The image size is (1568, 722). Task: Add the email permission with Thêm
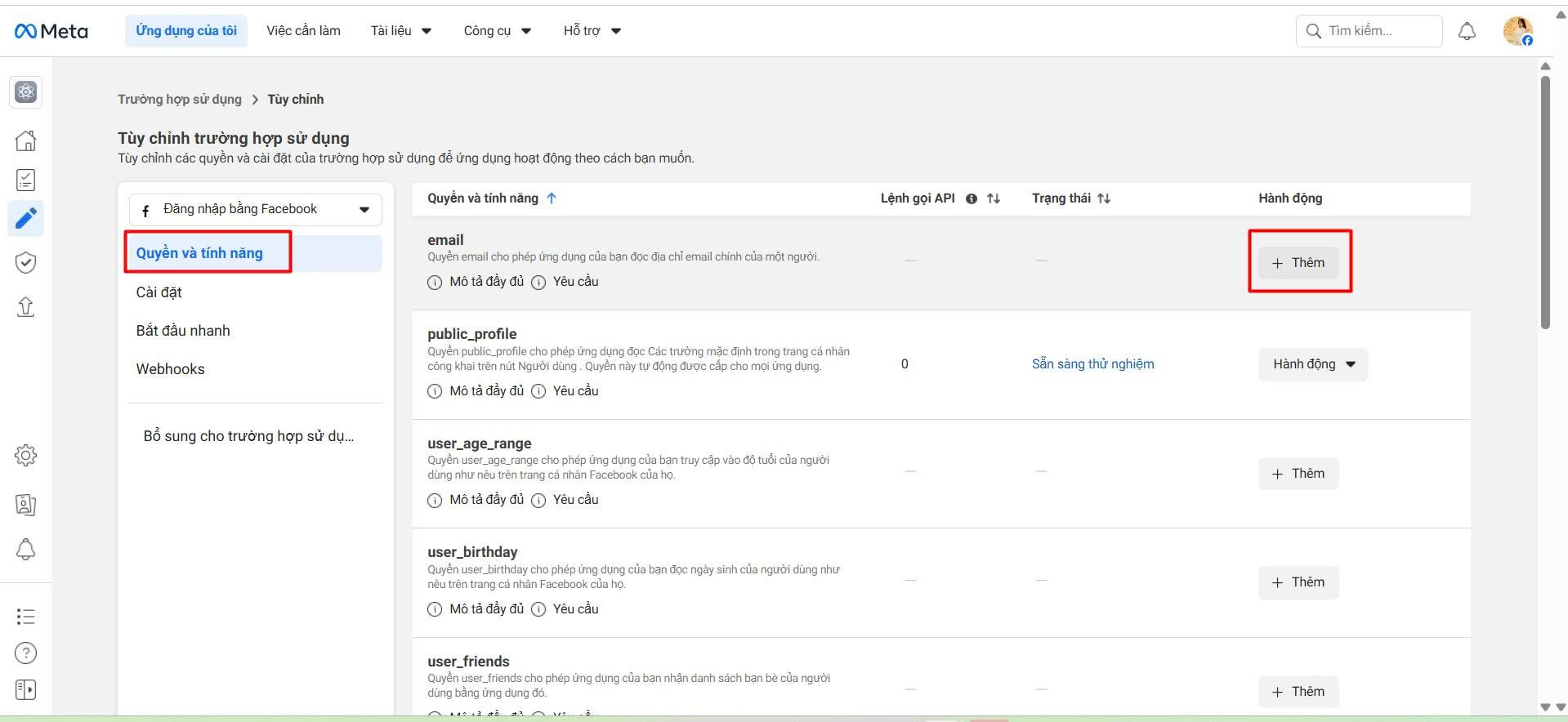(1298, 263)
